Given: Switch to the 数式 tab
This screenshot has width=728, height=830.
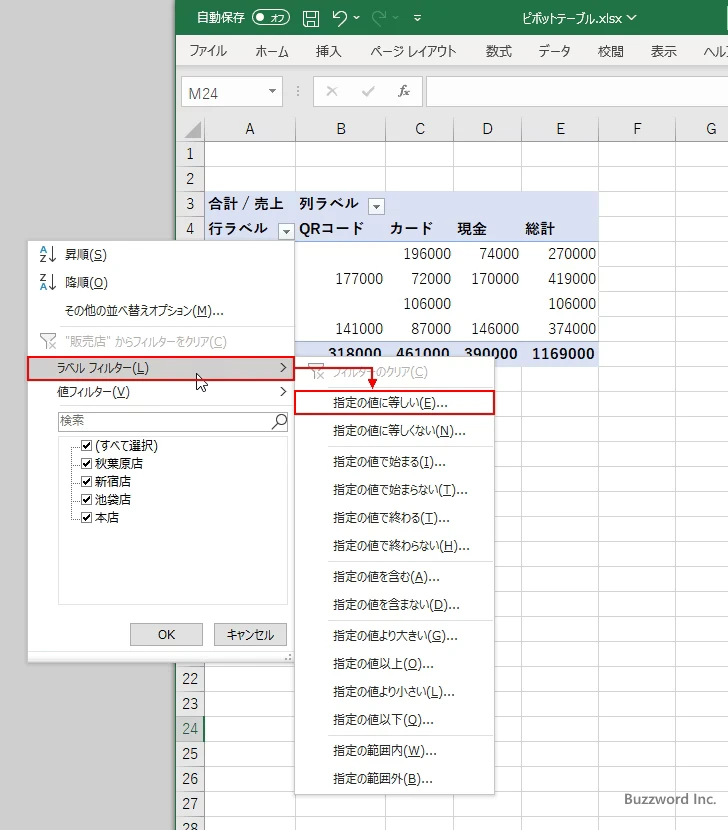Looking at the screenshot, I should (499, 51).
